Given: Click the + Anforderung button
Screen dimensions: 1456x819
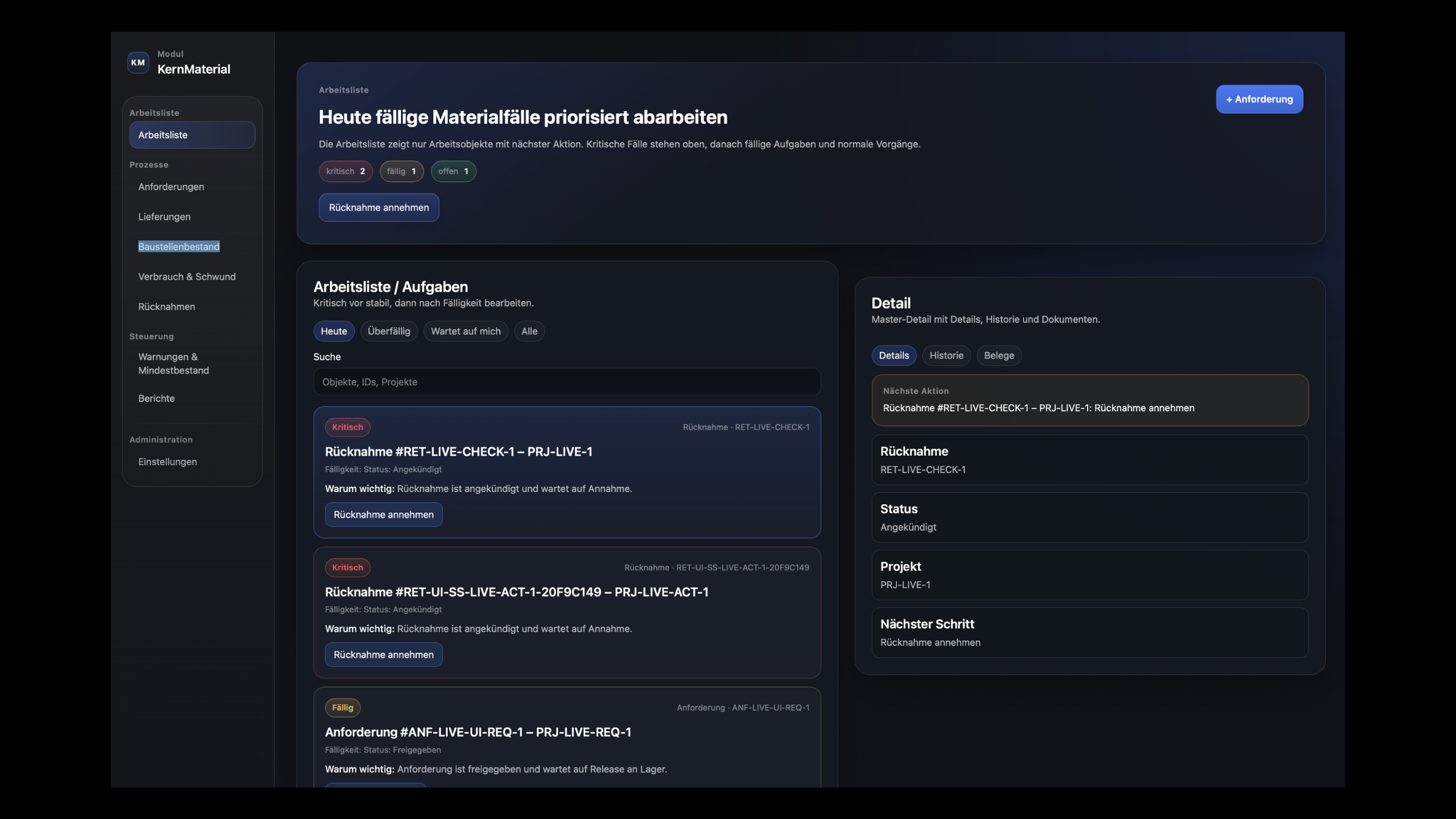Looking at the screenshot, I should (x=1259, y=99).
